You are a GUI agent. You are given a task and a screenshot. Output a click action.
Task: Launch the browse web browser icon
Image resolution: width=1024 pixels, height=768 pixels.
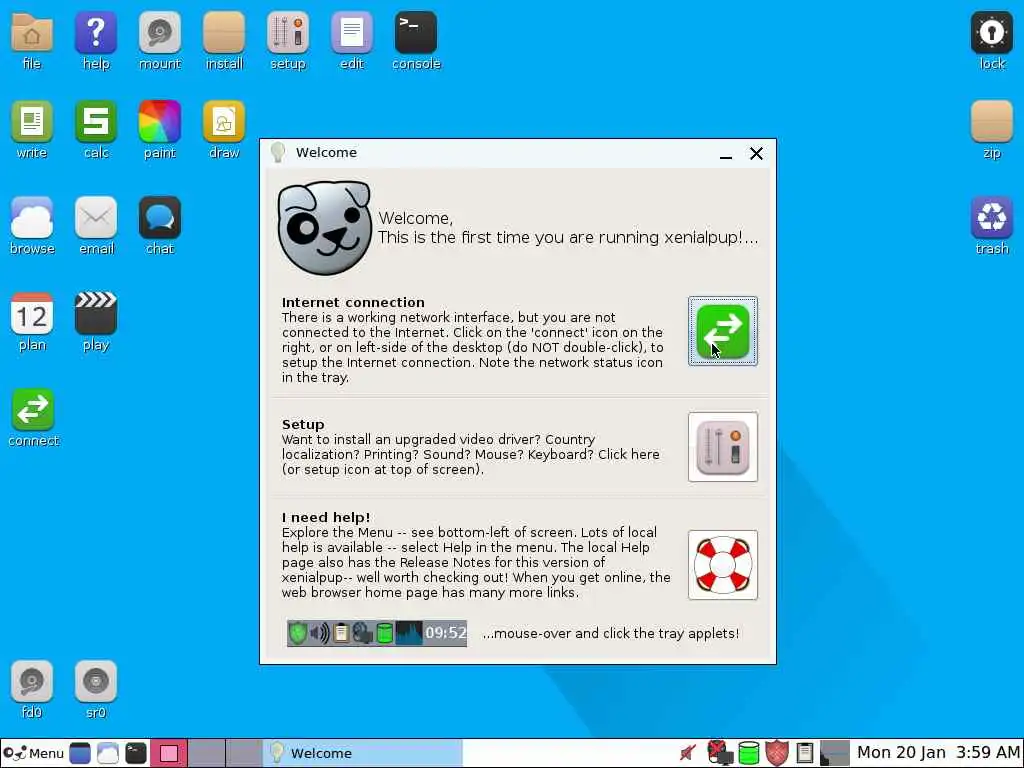pyautogui.click(x=31, y=217)
